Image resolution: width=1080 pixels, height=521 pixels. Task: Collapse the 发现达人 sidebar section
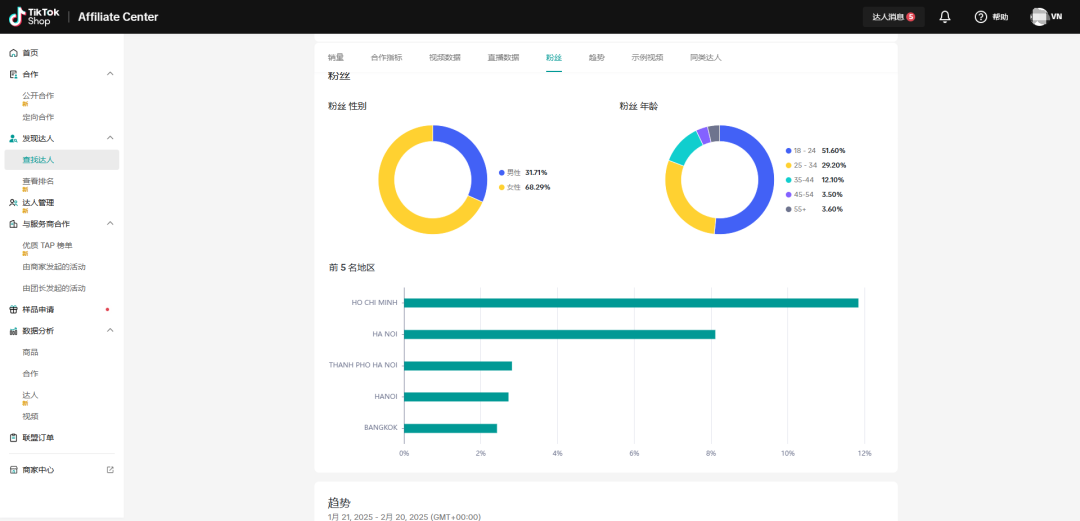110,138
